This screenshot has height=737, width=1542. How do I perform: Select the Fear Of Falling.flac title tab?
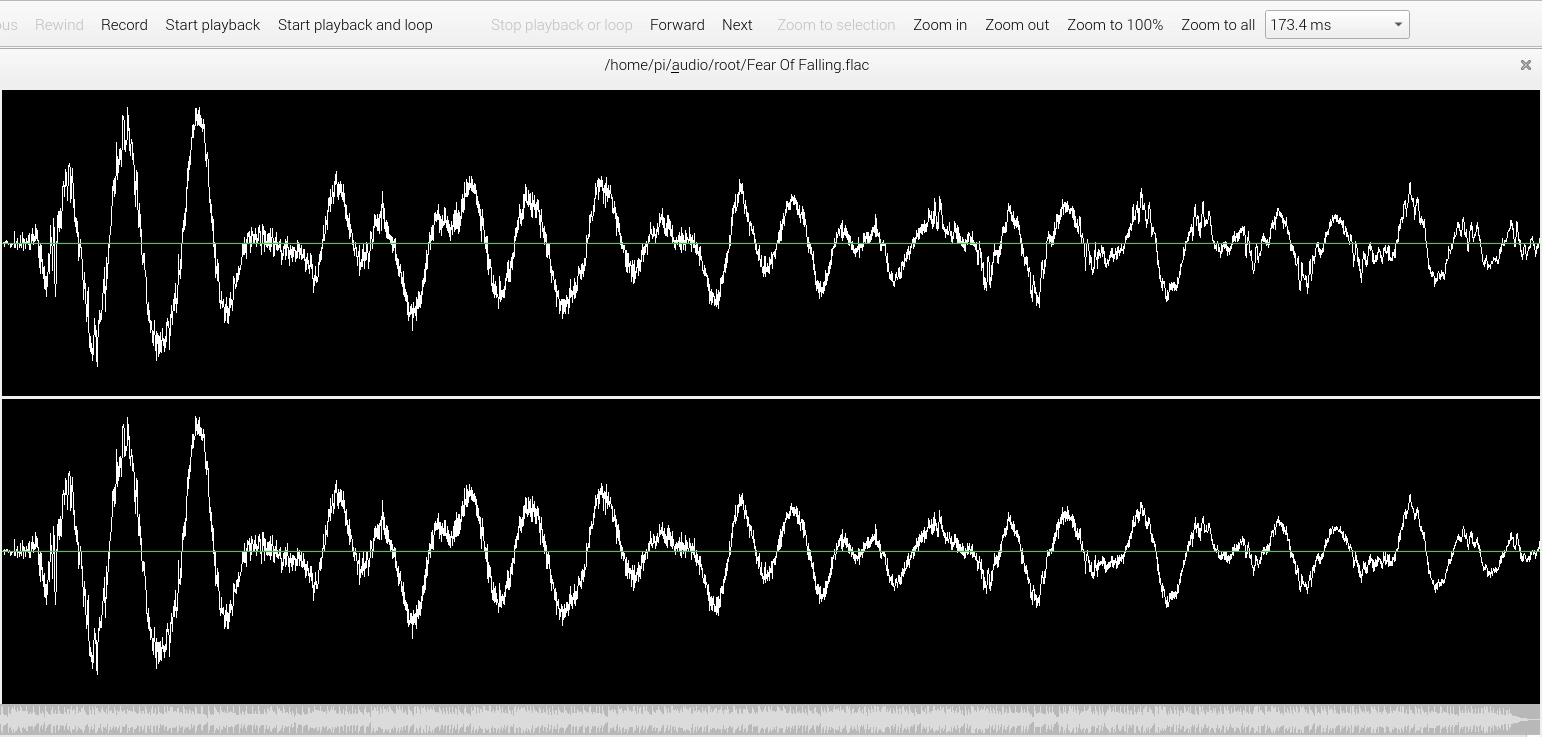(x=737, y=65)
